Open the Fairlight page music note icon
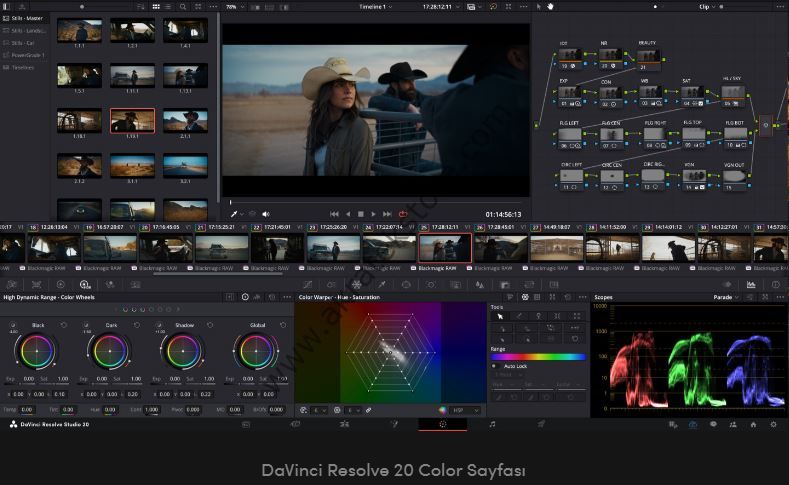This screenshot has height=485, width=789. click(x=492, y=424)
